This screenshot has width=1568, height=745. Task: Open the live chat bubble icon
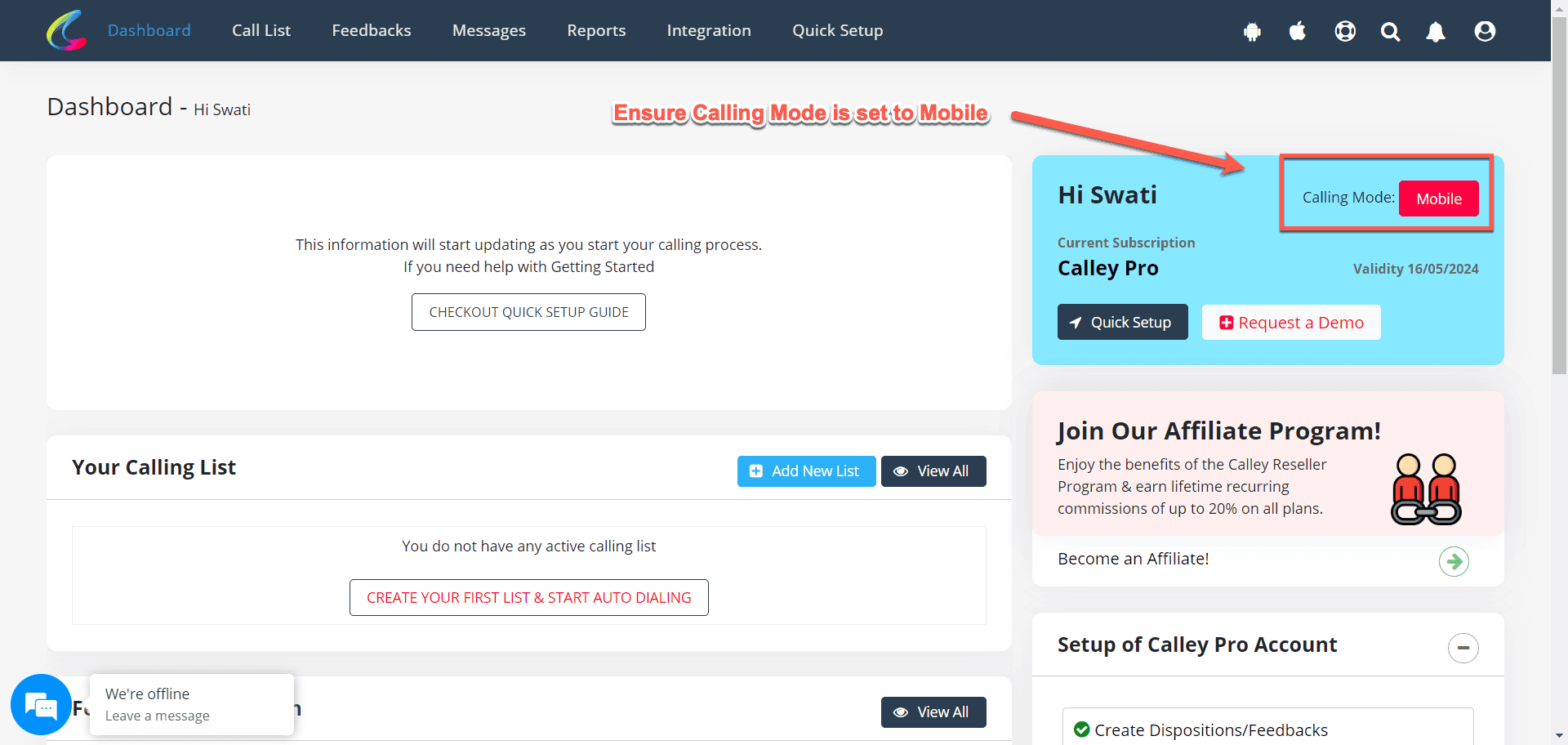(x=40, y=704)
